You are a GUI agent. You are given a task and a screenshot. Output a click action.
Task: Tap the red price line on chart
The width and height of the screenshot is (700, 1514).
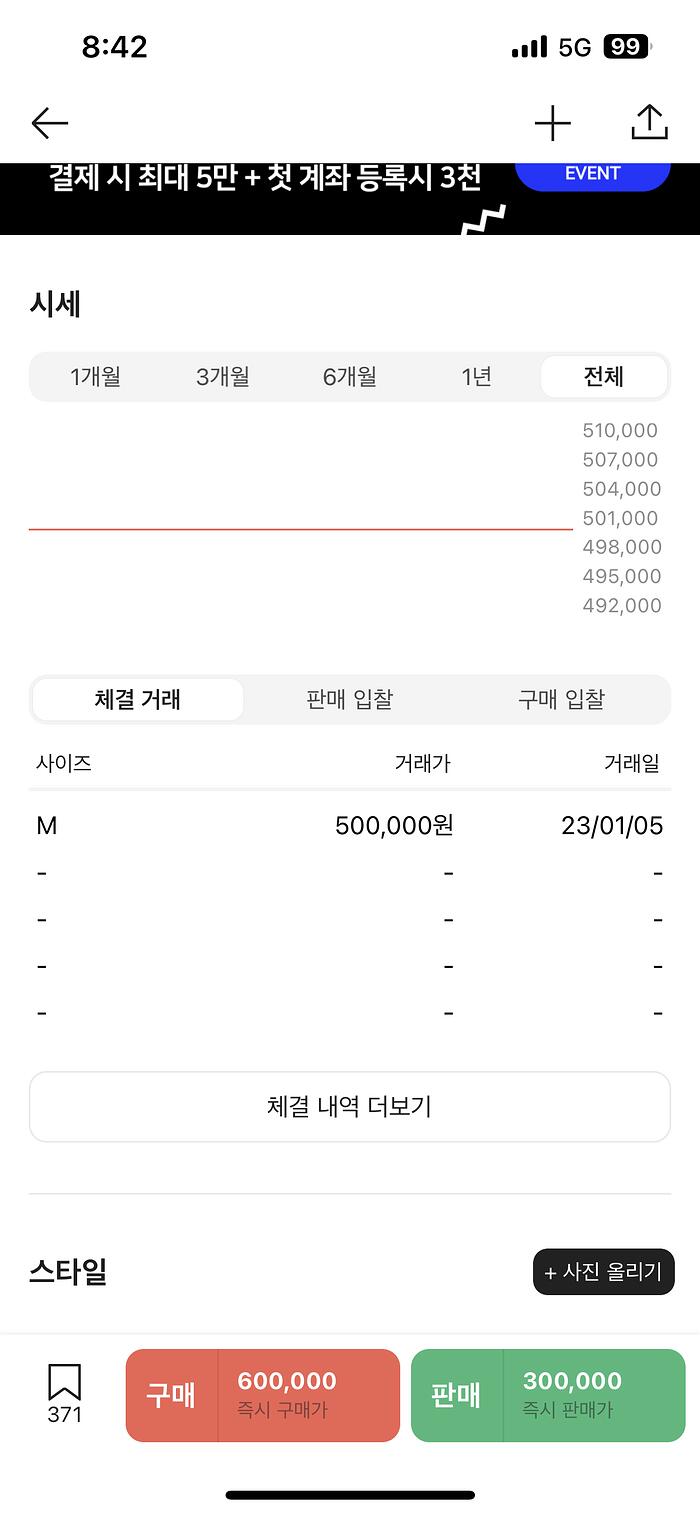click(x=300, y=528)
